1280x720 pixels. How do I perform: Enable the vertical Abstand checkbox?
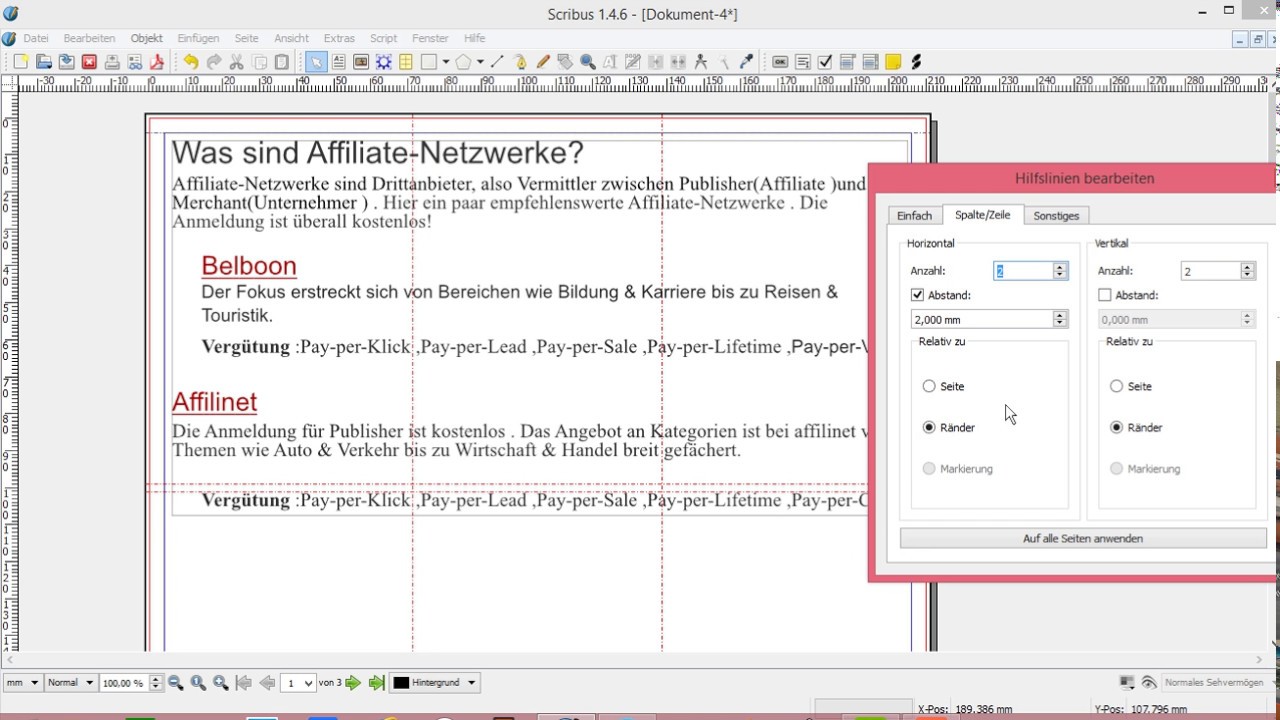(x=1105, y=295)
